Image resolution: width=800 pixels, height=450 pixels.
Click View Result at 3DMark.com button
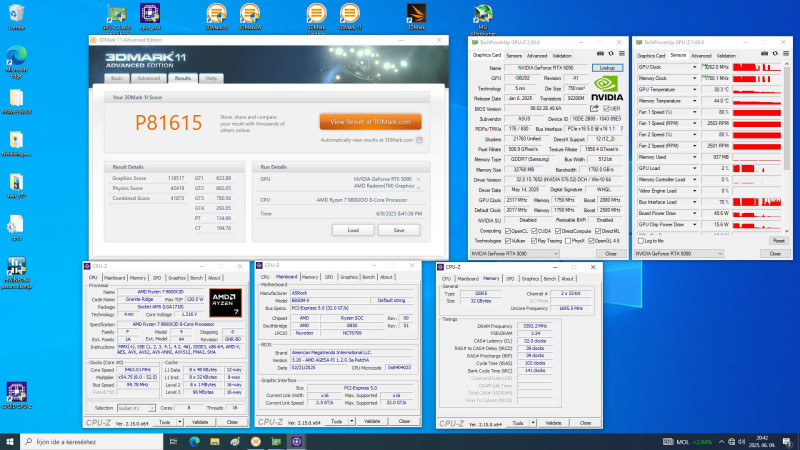[370, 122]
